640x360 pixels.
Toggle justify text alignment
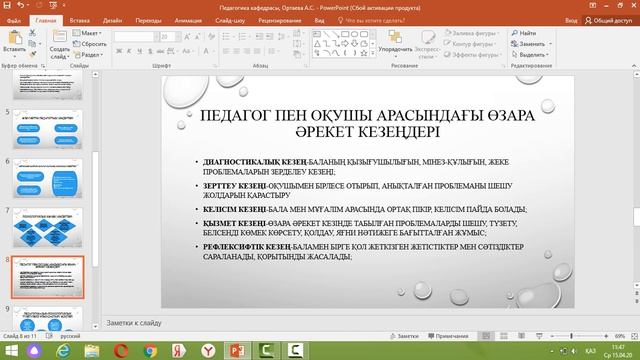coord(257,51)
